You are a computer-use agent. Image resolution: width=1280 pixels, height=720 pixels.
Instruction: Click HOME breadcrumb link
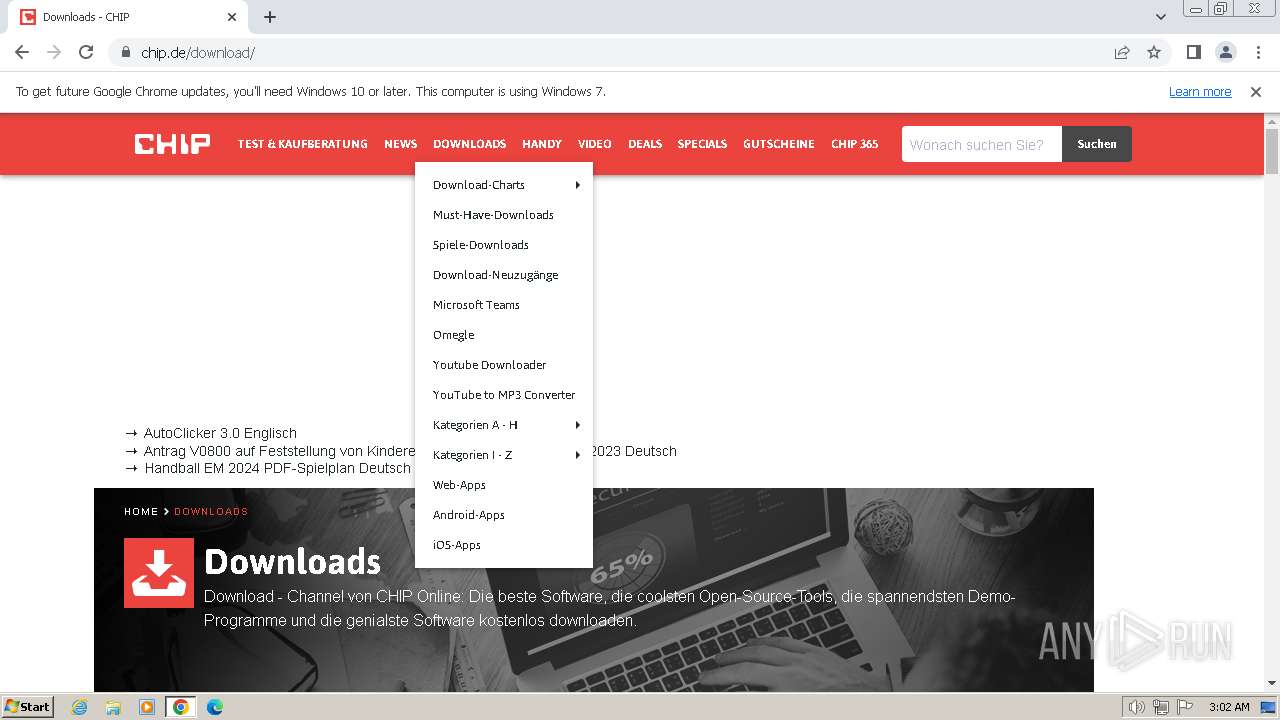point(141,511)
